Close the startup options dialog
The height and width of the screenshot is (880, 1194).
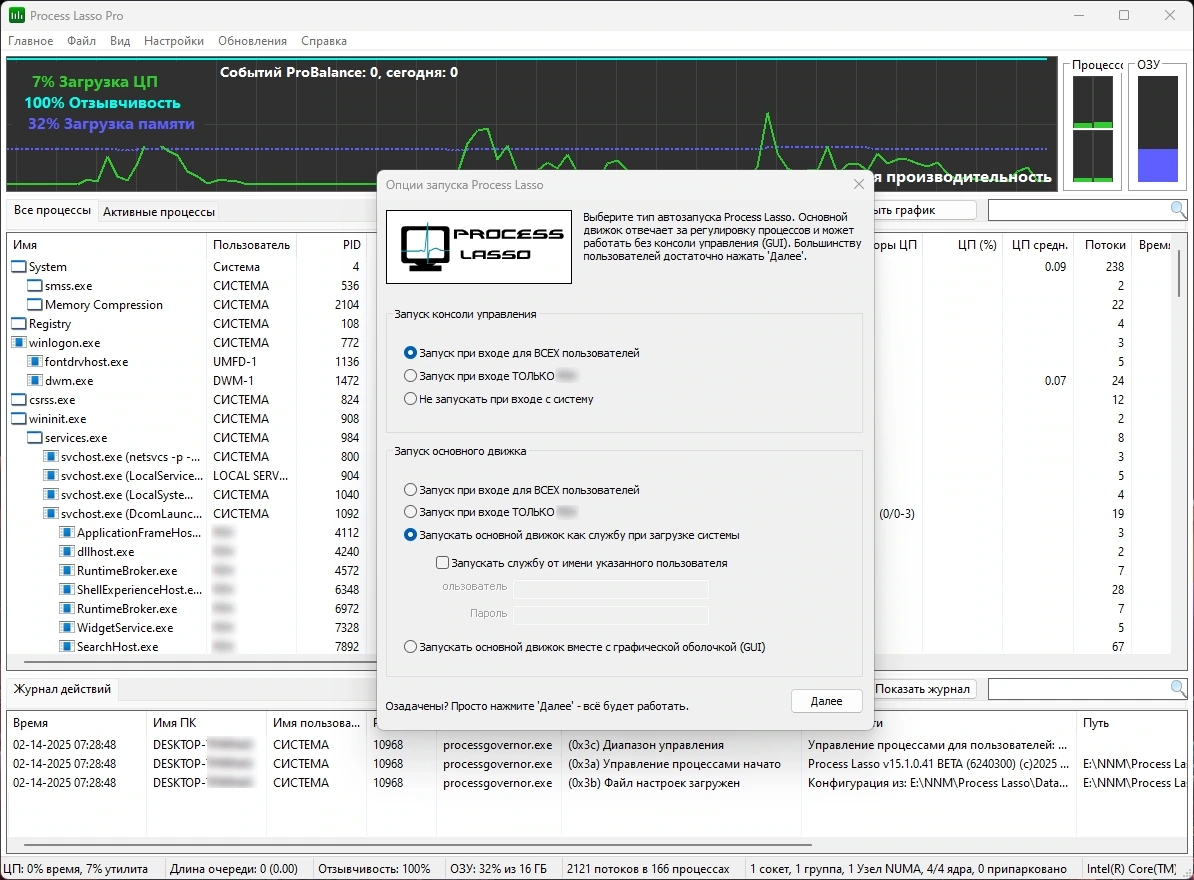pos(859,184)
